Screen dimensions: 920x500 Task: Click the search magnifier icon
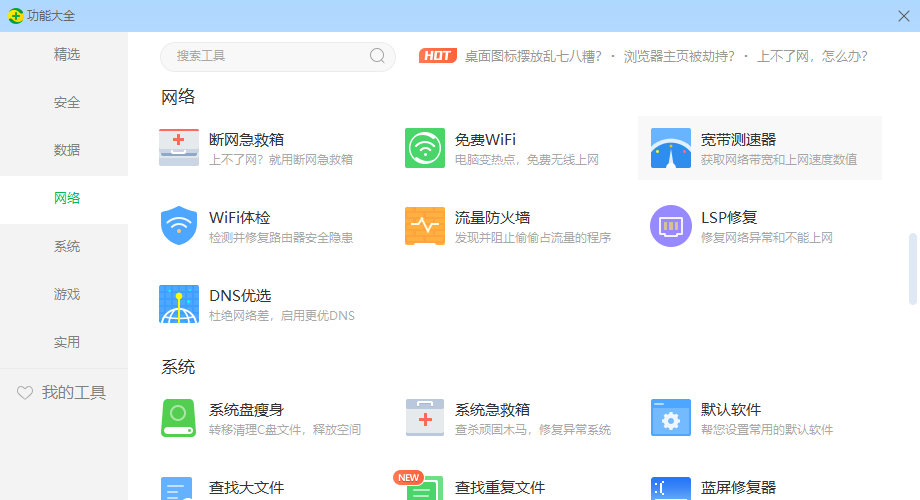(x=378, y=56)
